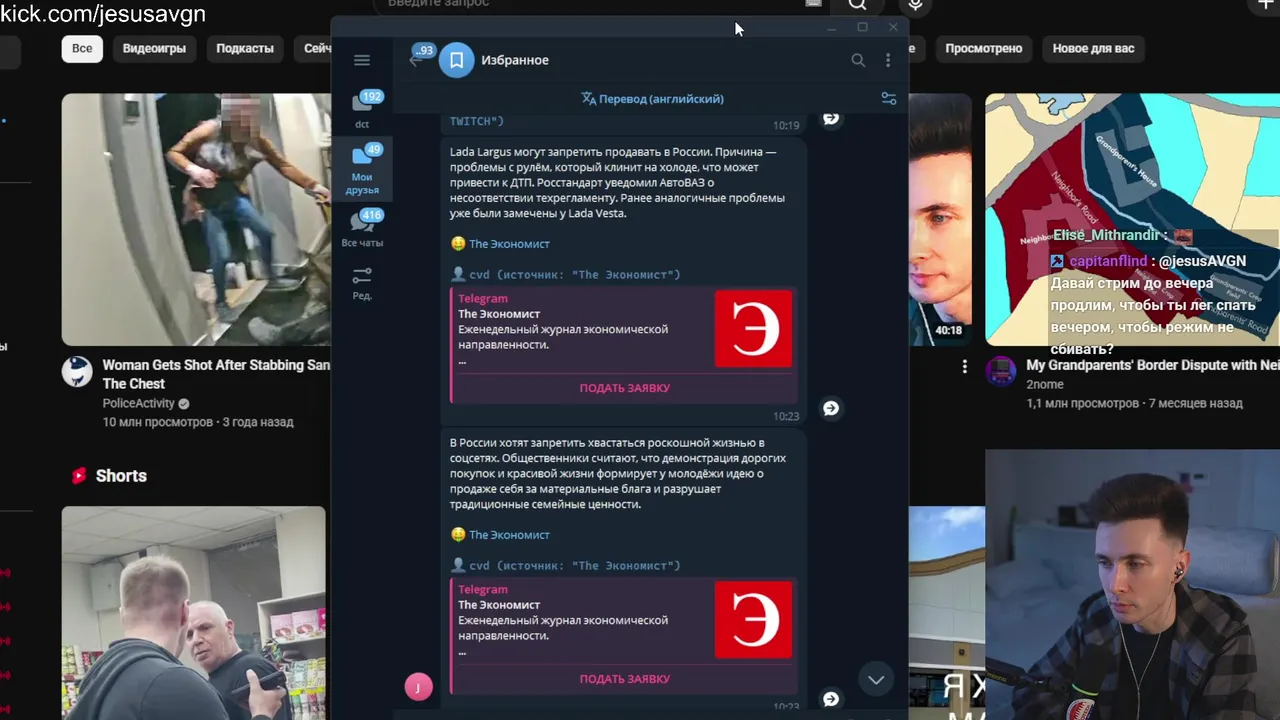
Task: Click the YouTube search input field
Action: [x=600, y=5]
